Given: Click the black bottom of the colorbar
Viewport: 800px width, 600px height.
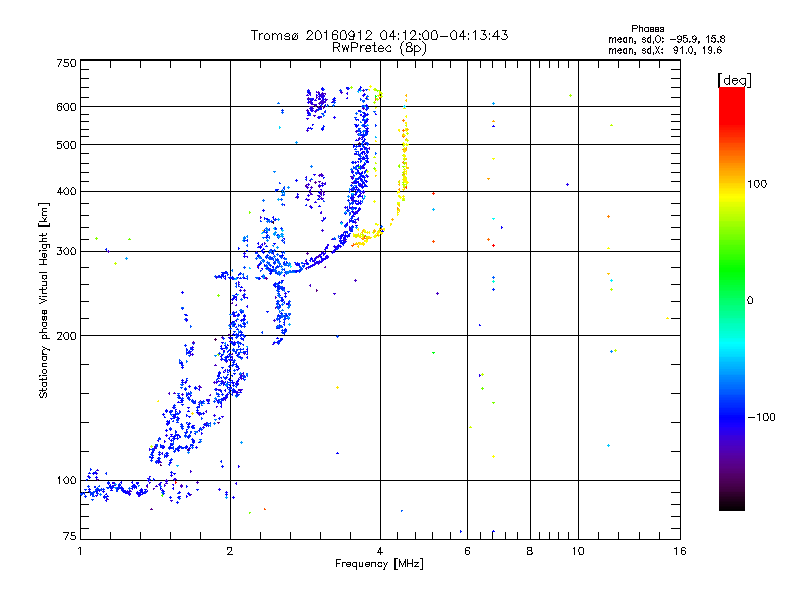Looking at the screenshot, I should (732, 504).
